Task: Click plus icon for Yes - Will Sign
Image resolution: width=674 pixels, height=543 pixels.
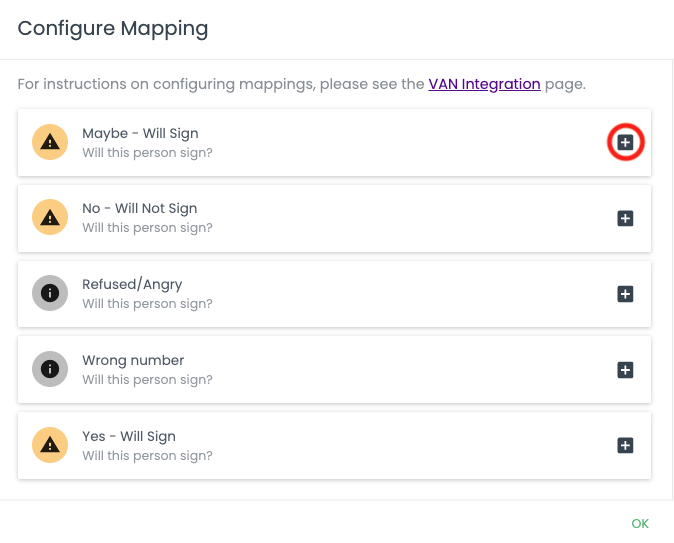Action: pos(625,445)
